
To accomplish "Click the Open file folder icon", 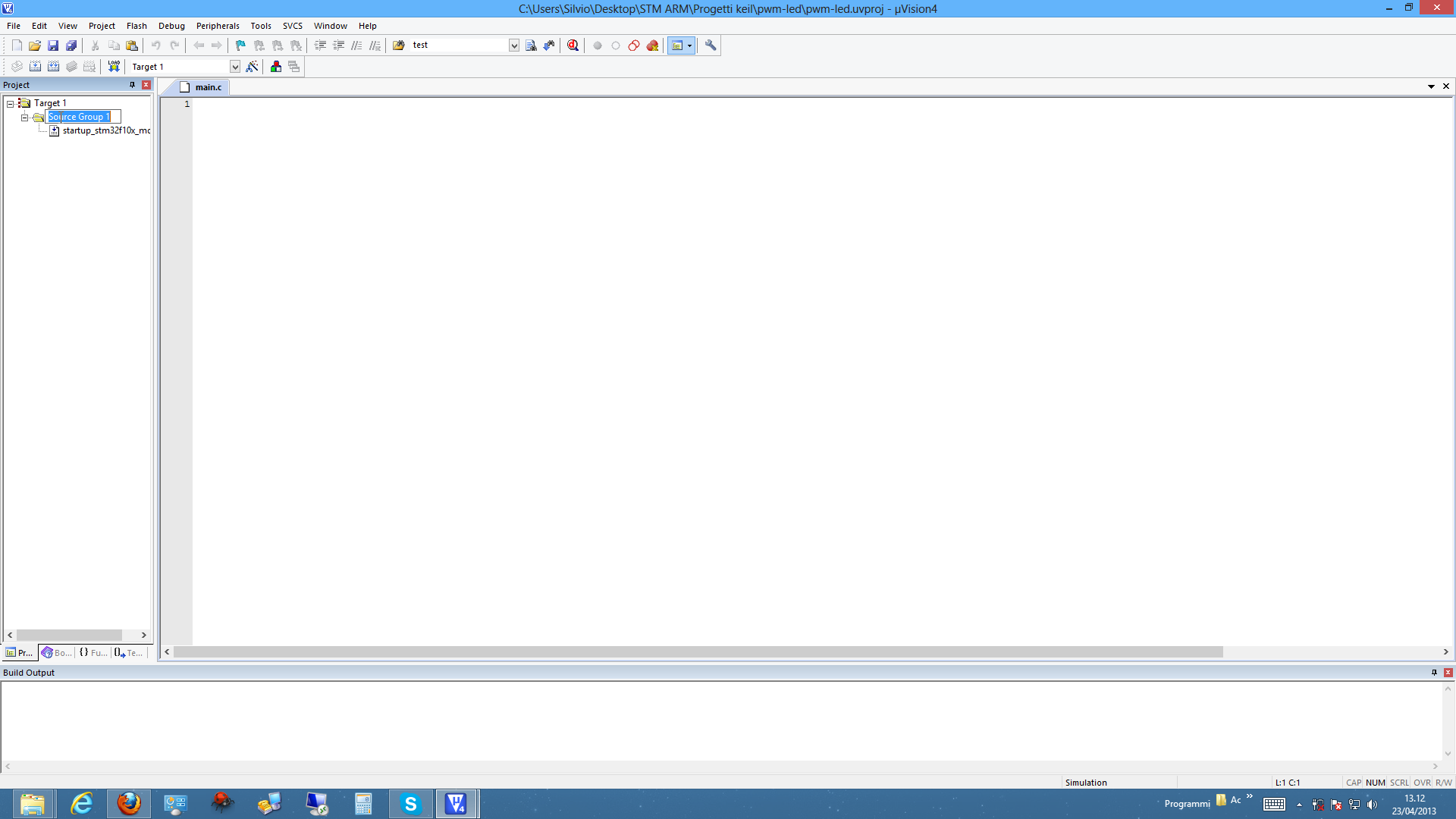I will [x=35, y=45].
